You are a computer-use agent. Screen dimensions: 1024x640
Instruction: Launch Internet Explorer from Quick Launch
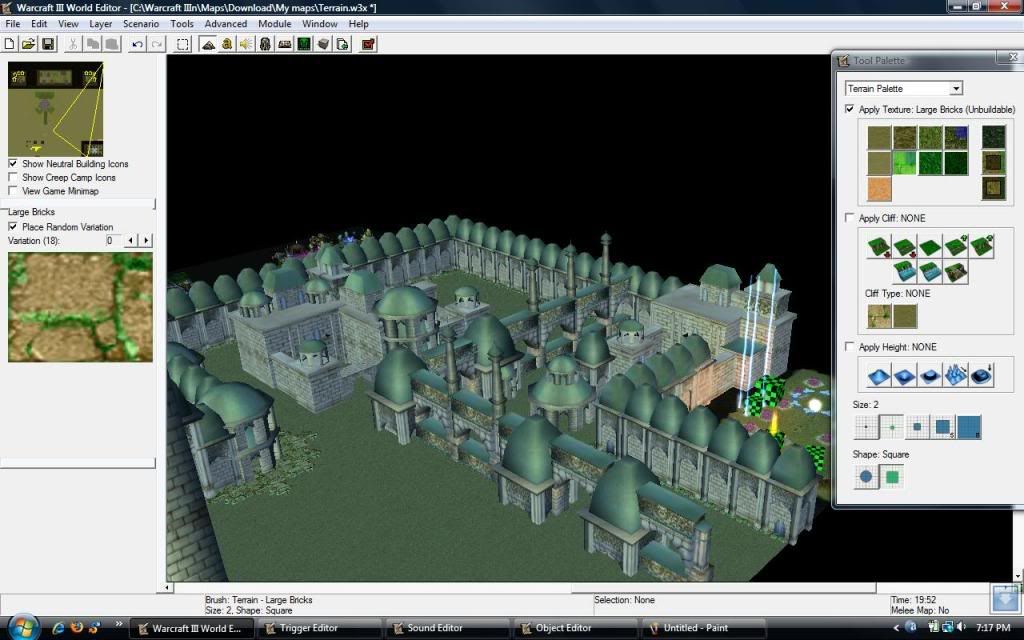coord(59,628)
